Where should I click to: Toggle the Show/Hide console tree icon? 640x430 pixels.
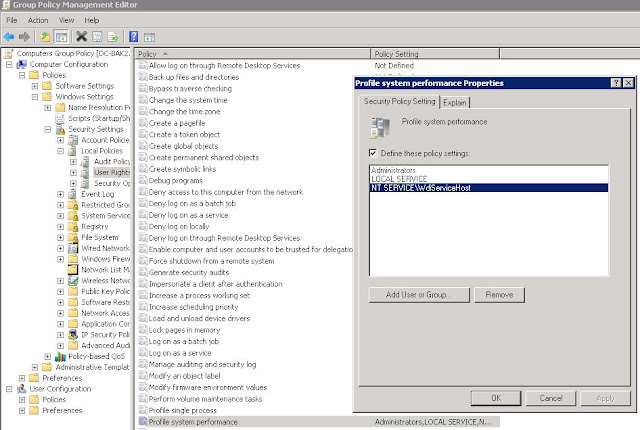(61, 37)
